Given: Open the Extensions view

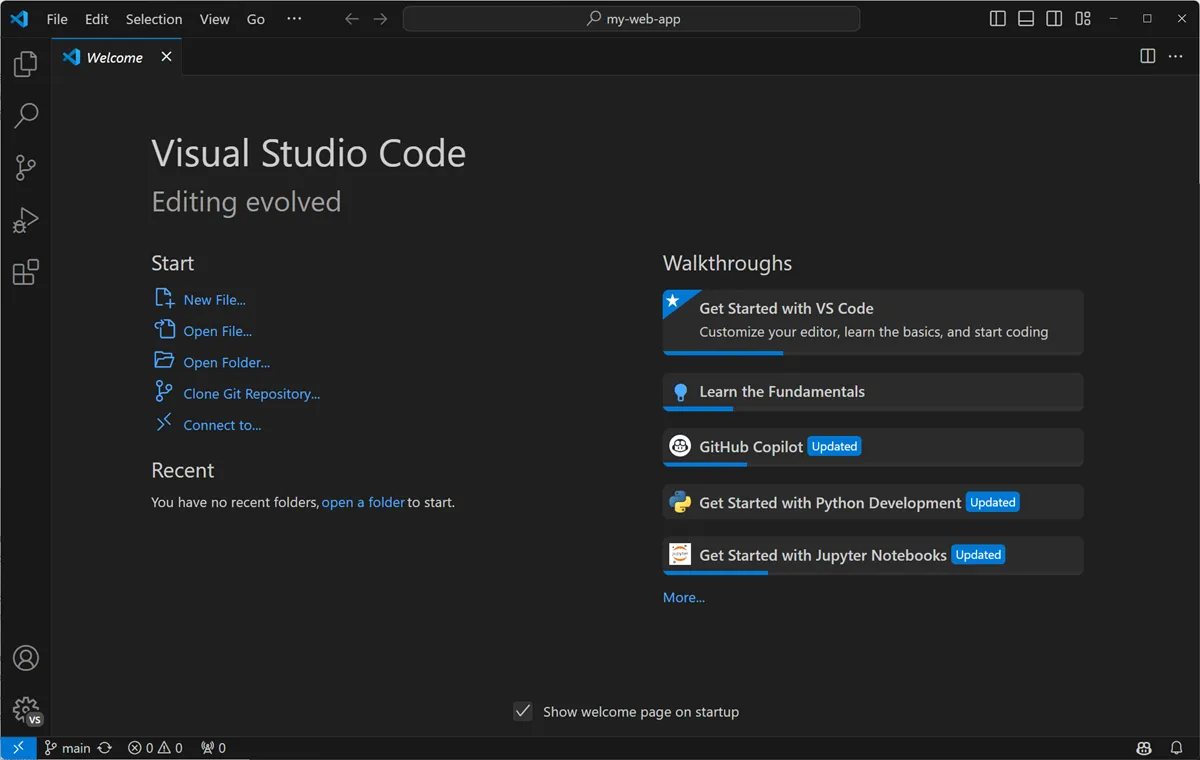Looking at the screenshot, I should [x=25, y=271].
